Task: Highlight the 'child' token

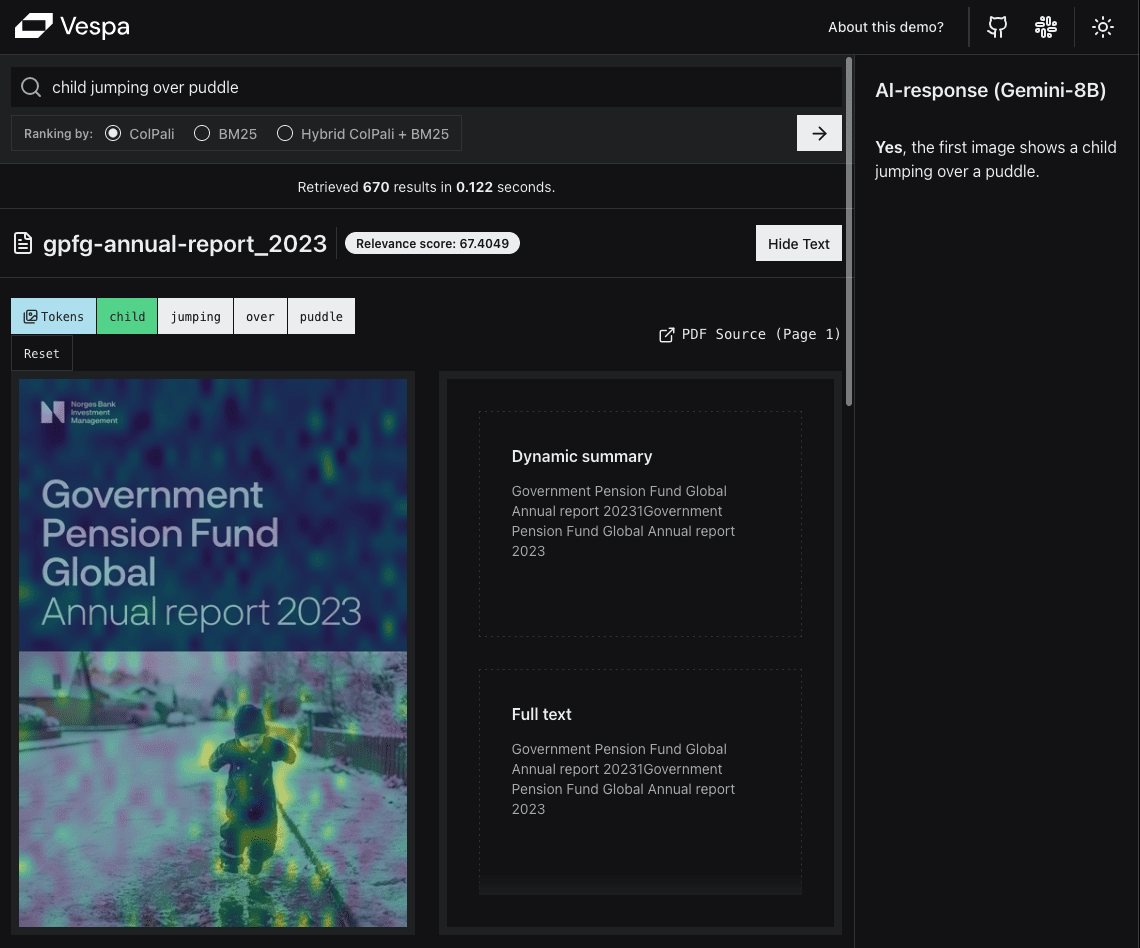Action: pyautogui.click(x=127, y=316)
